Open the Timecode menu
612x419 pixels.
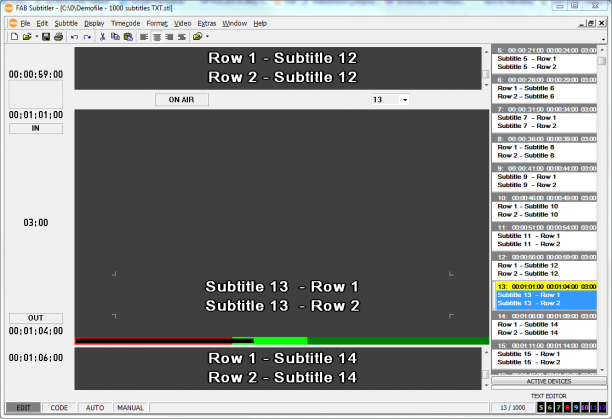[x=125, y=23]
